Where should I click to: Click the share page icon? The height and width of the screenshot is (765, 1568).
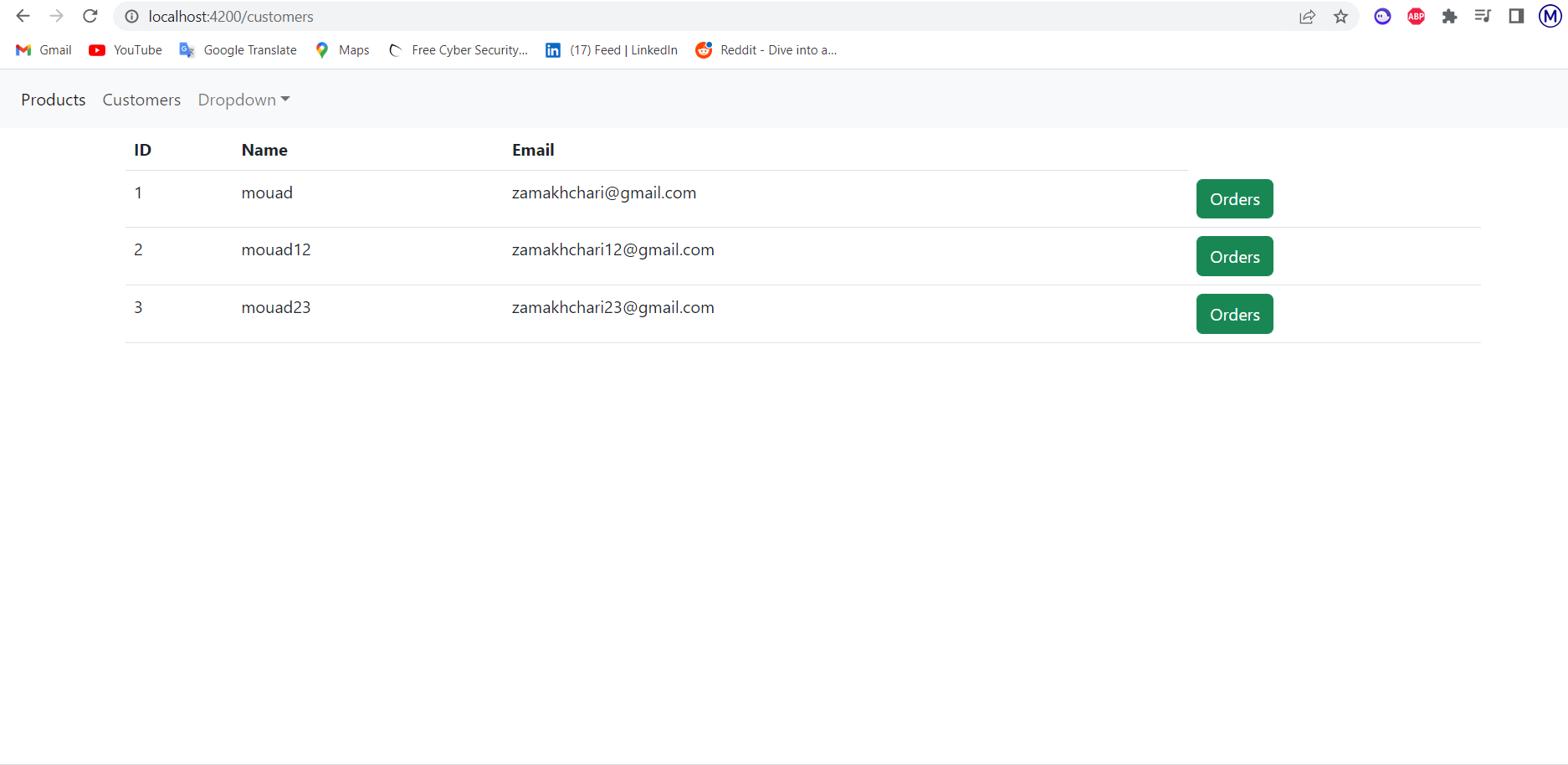tap(1307, 16)
